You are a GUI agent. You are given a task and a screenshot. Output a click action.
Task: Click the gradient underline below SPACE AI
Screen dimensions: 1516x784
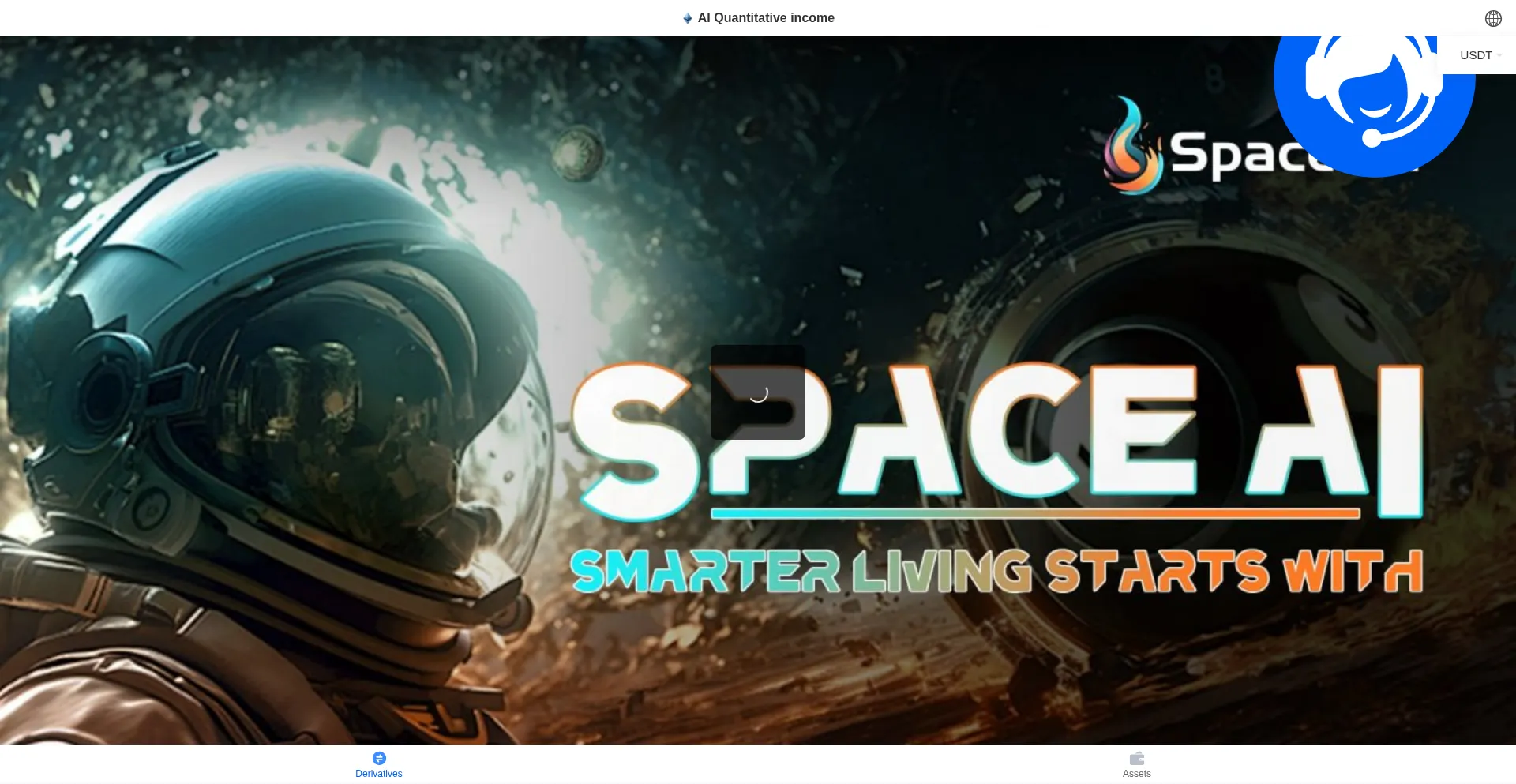(1034, 513)
